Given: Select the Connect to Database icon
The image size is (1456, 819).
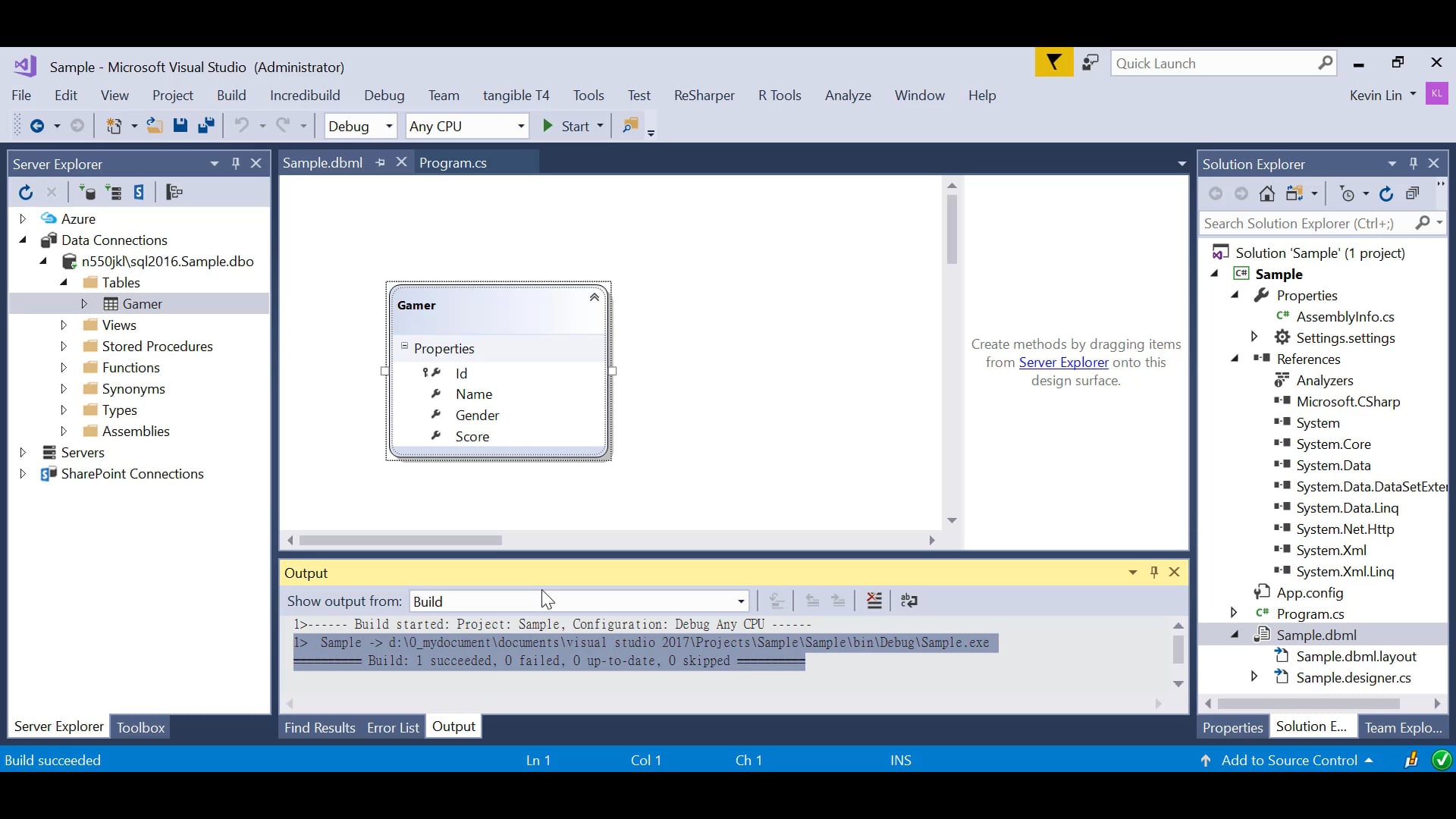Looking at the screenshot, I should coord(89,193).
